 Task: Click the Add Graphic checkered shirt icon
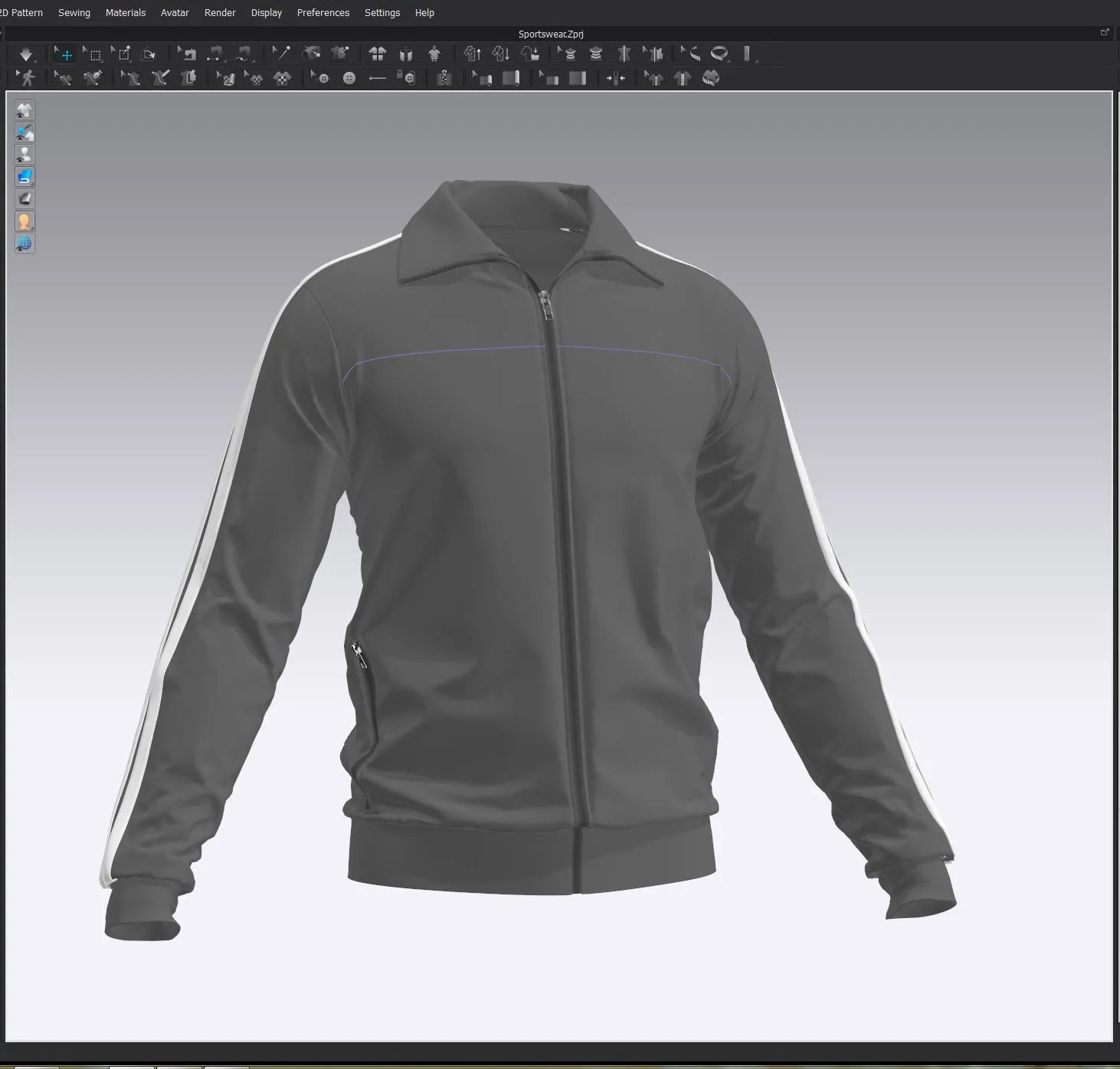point(283,78)
